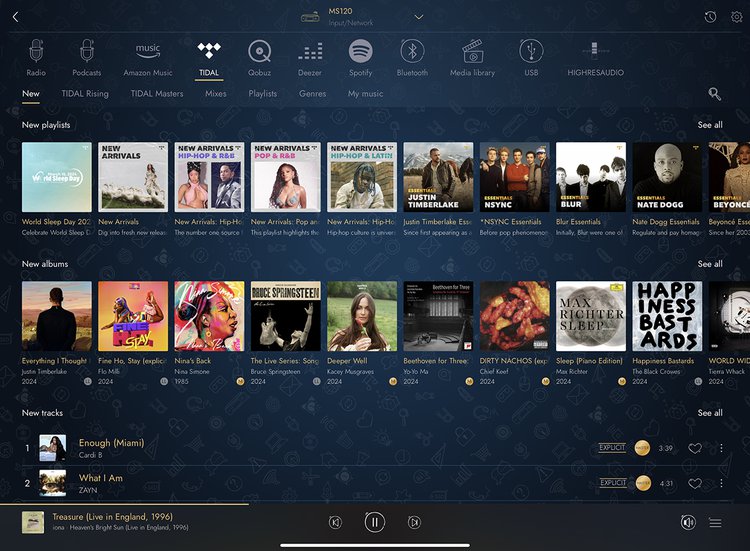Switch to the Playlists tab
This screenshot has width=750, height=551.
[x=263, y=94]
